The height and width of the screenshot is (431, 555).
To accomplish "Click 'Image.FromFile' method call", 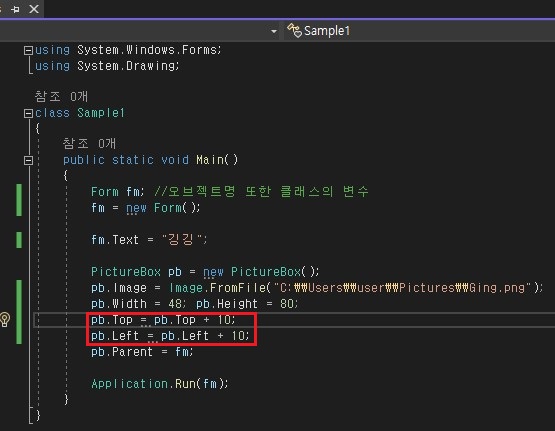I will [218, 288].
